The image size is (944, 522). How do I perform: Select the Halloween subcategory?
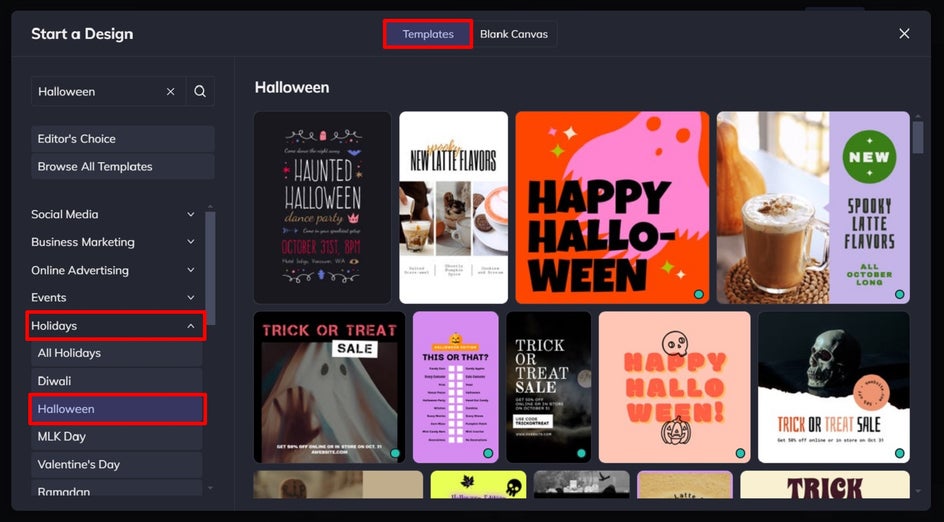(x=117, y=409)
